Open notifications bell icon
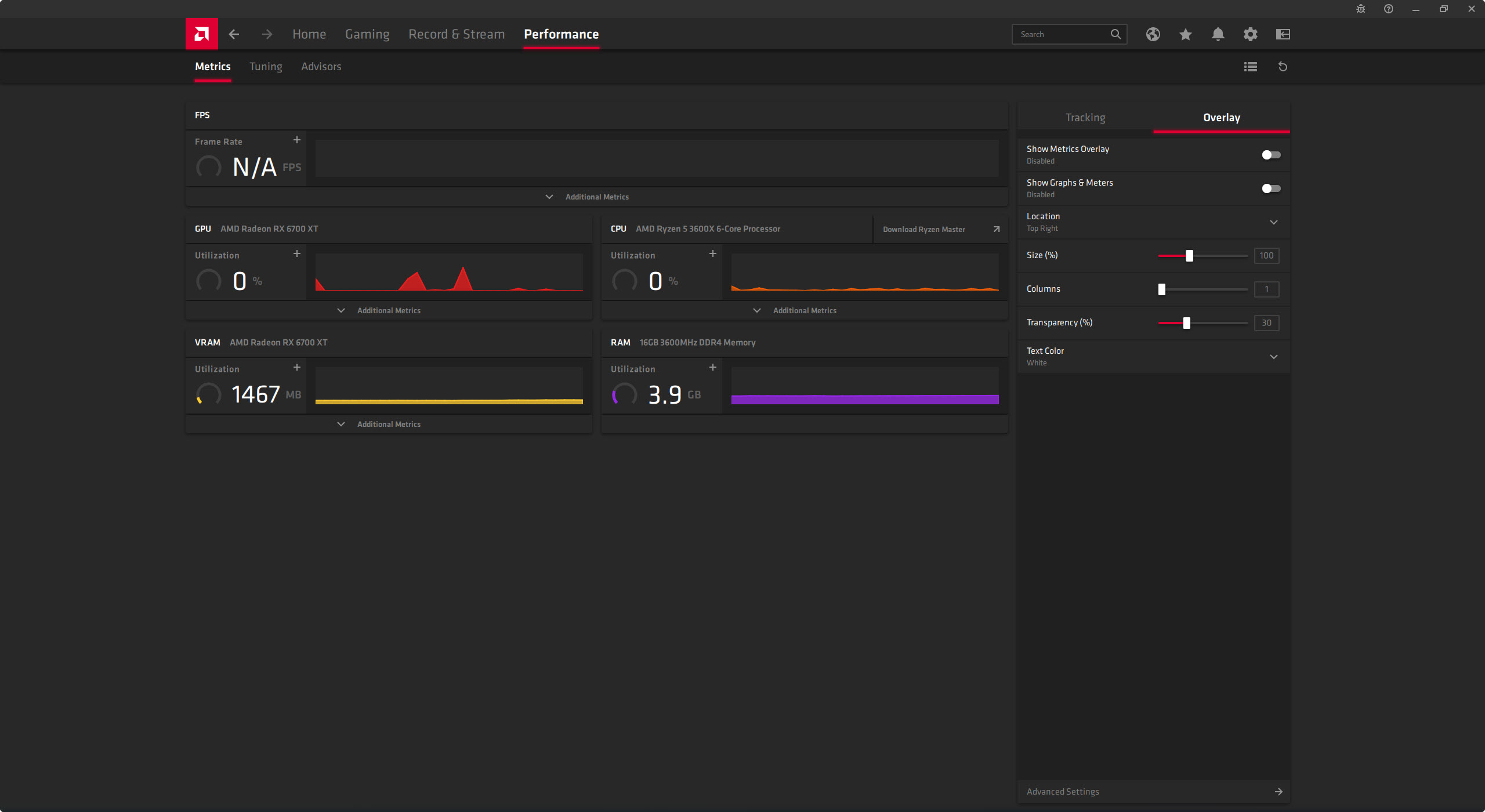 coord(1218,34)
